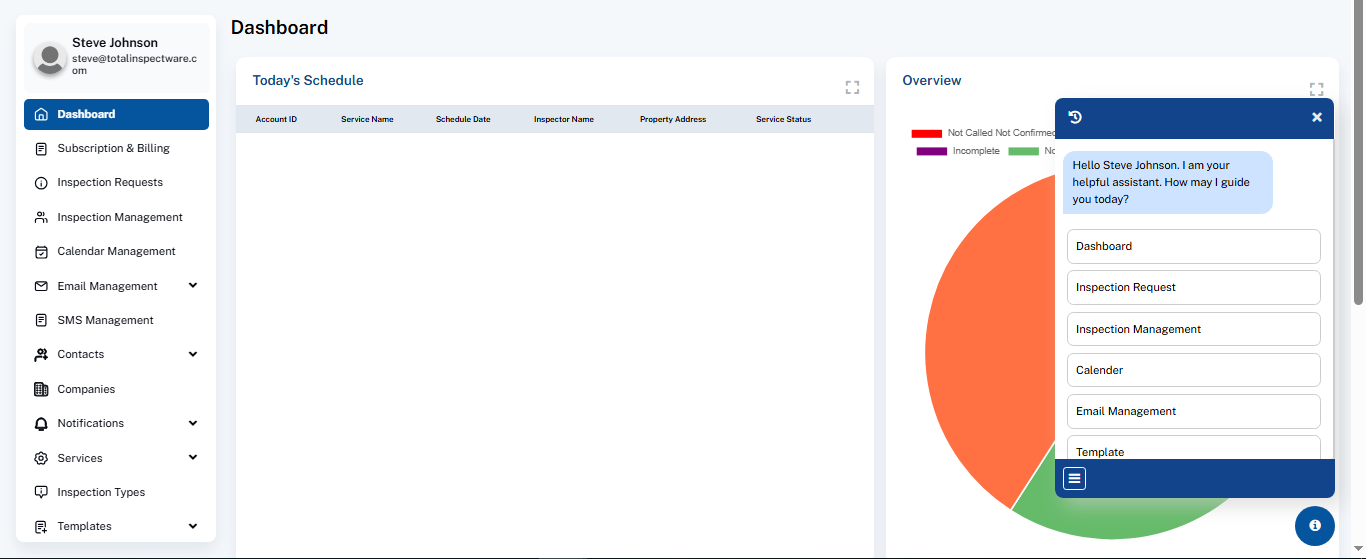Expand the Email Management submenu
1366x559 pixels.
coord(193,286)
